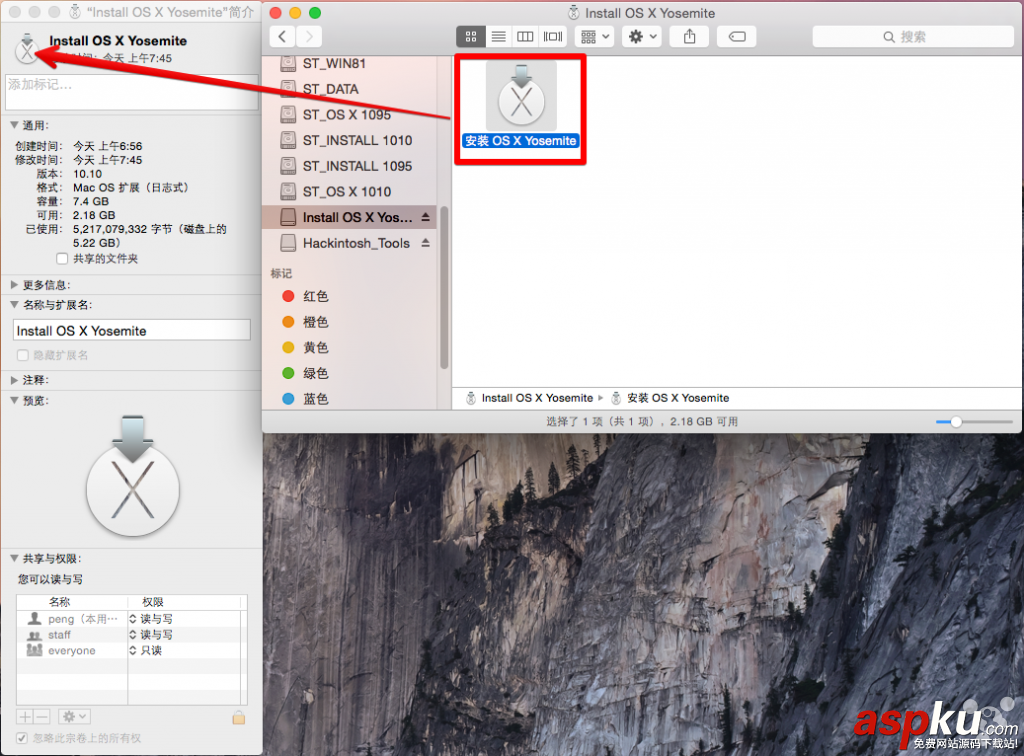Screen dimensions: 1024x756
Task: Switch Finder to column view
Action: click(x=525, y=37)
